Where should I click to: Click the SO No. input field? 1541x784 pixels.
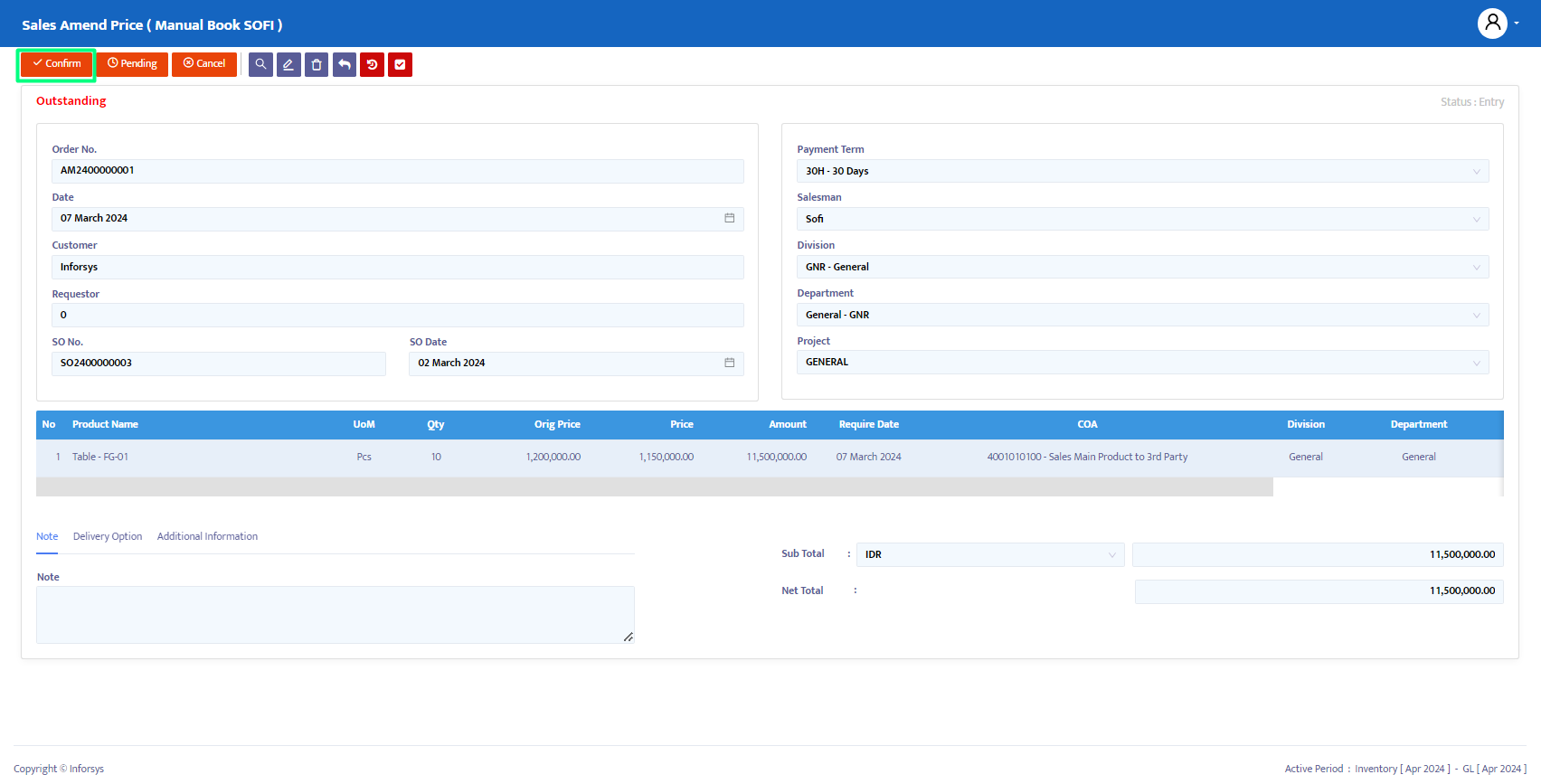click(x=219, y=364)
